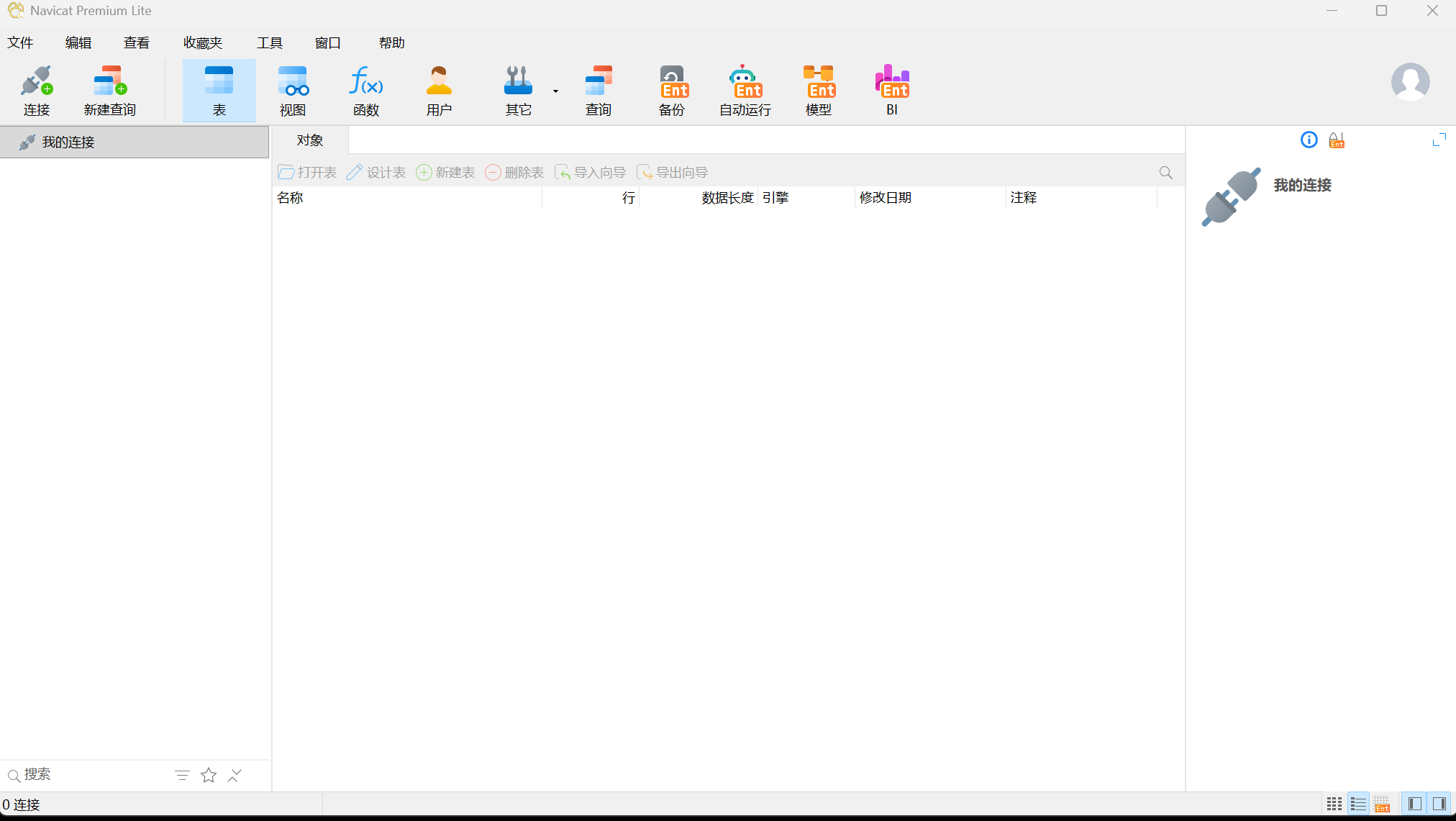Viewport: 1456px width, 821px height.
Task: Open the 查看 menu
Action: click(x=137, y=42)
